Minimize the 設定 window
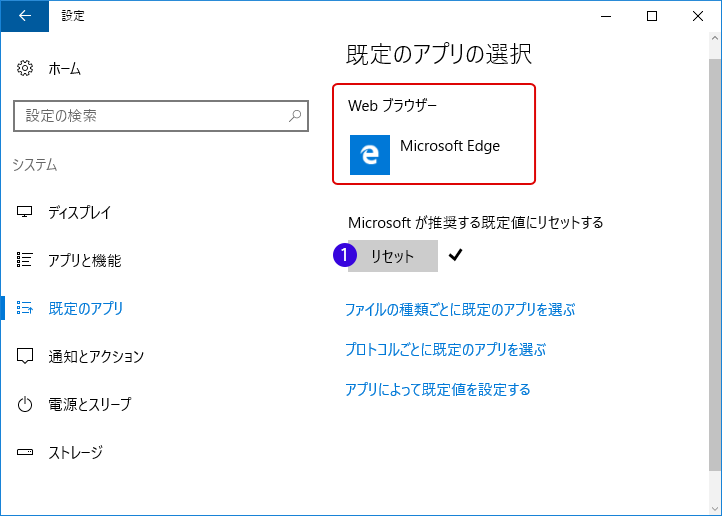 coord(606,16)
